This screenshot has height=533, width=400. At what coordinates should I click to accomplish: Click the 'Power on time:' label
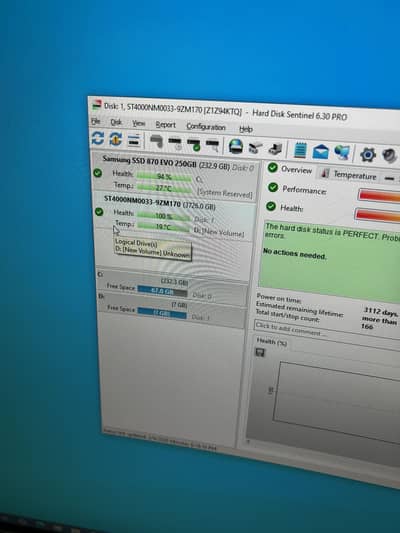[279, 298]
